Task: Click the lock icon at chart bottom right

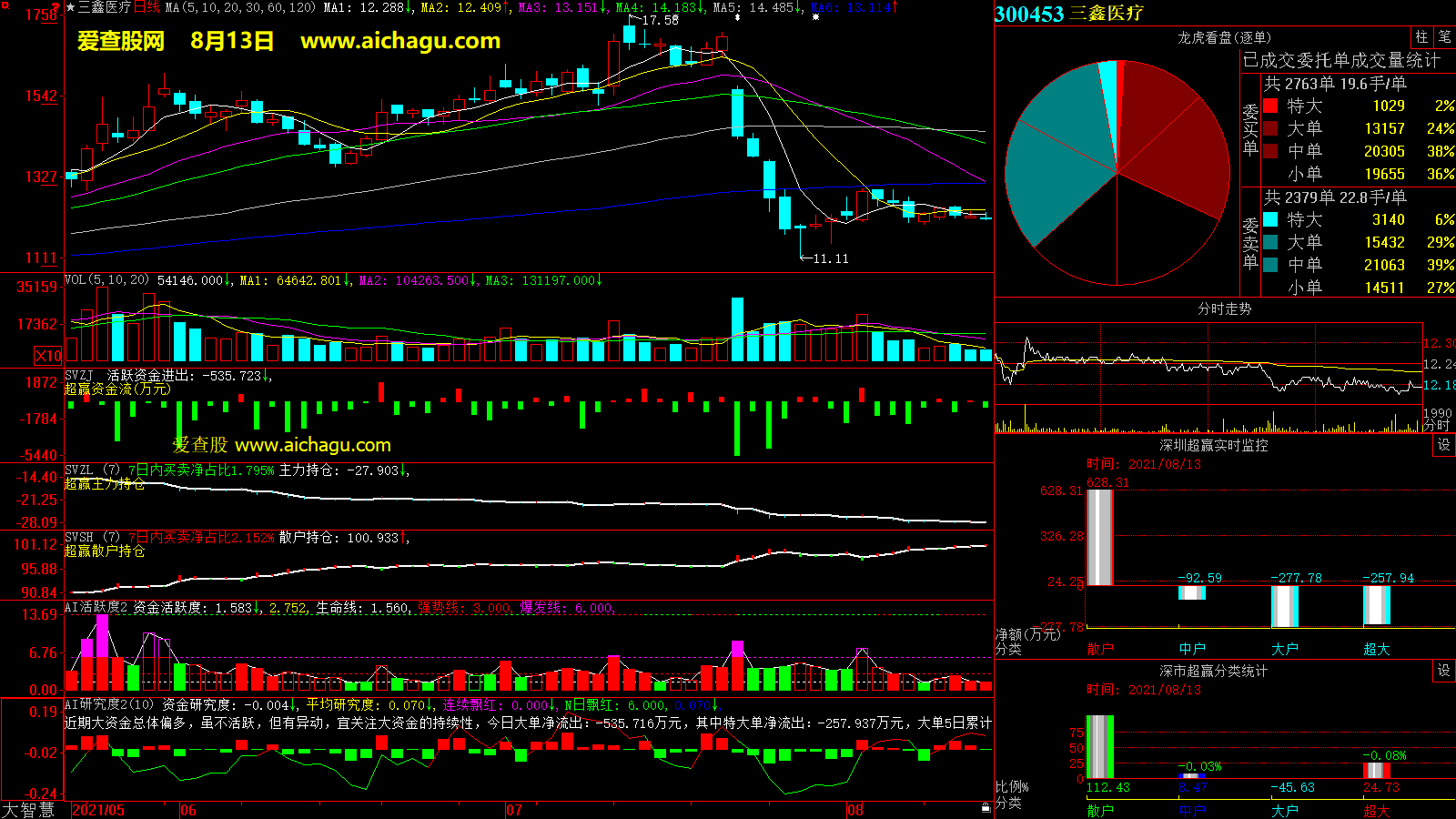Action: point(986,808)
